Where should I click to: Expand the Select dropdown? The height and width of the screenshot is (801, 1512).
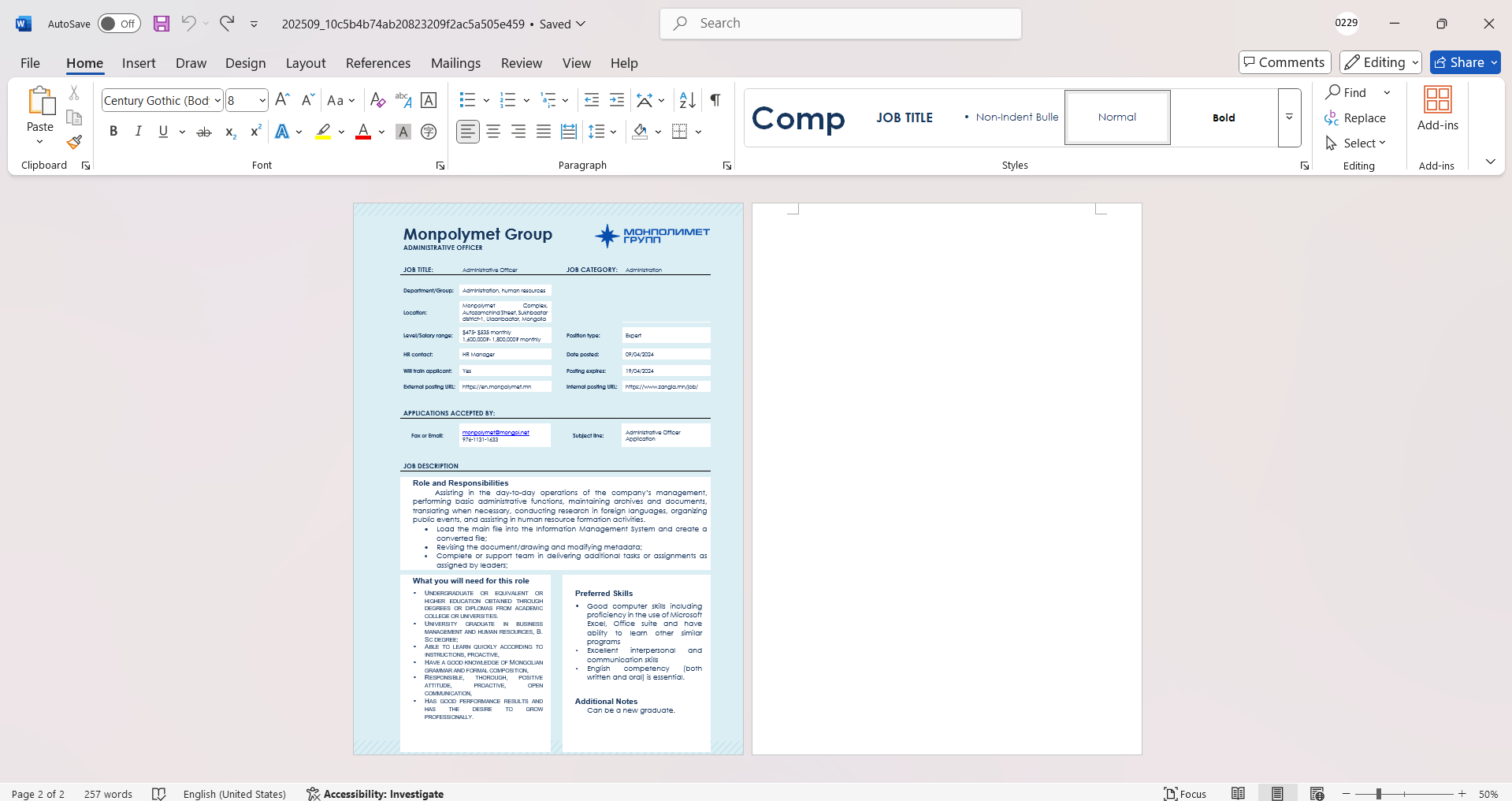[1355, 143]
